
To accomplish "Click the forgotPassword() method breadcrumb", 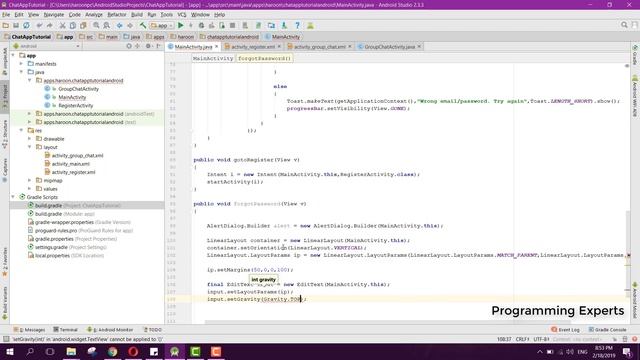I will coord(264,58).
